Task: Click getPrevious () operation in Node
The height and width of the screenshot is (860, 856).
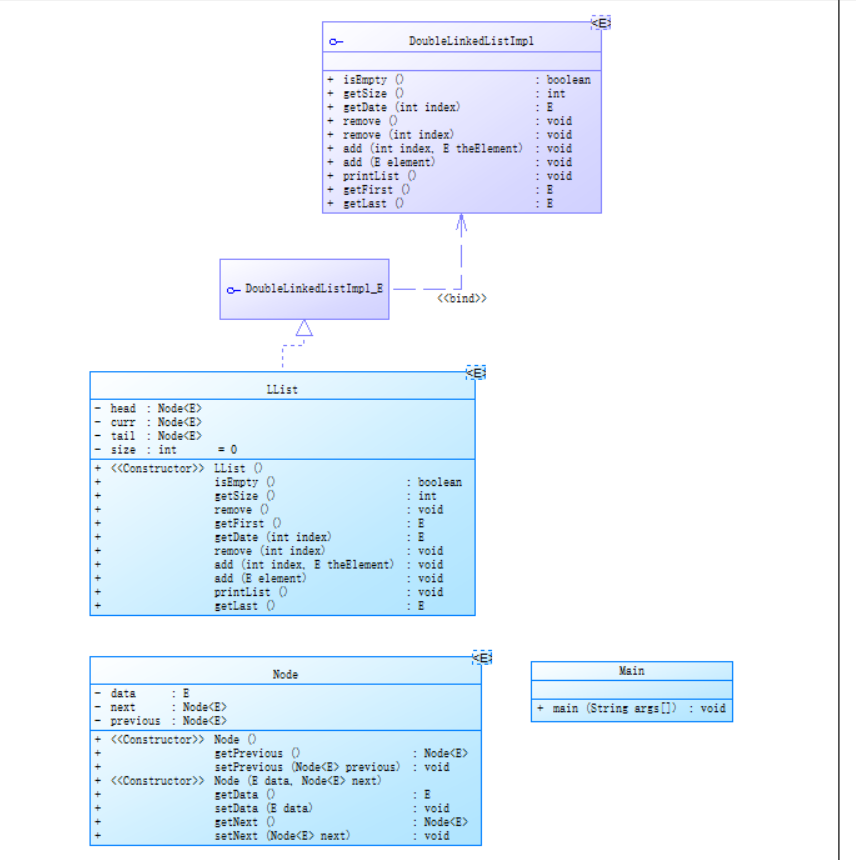Action: (257, 753)
